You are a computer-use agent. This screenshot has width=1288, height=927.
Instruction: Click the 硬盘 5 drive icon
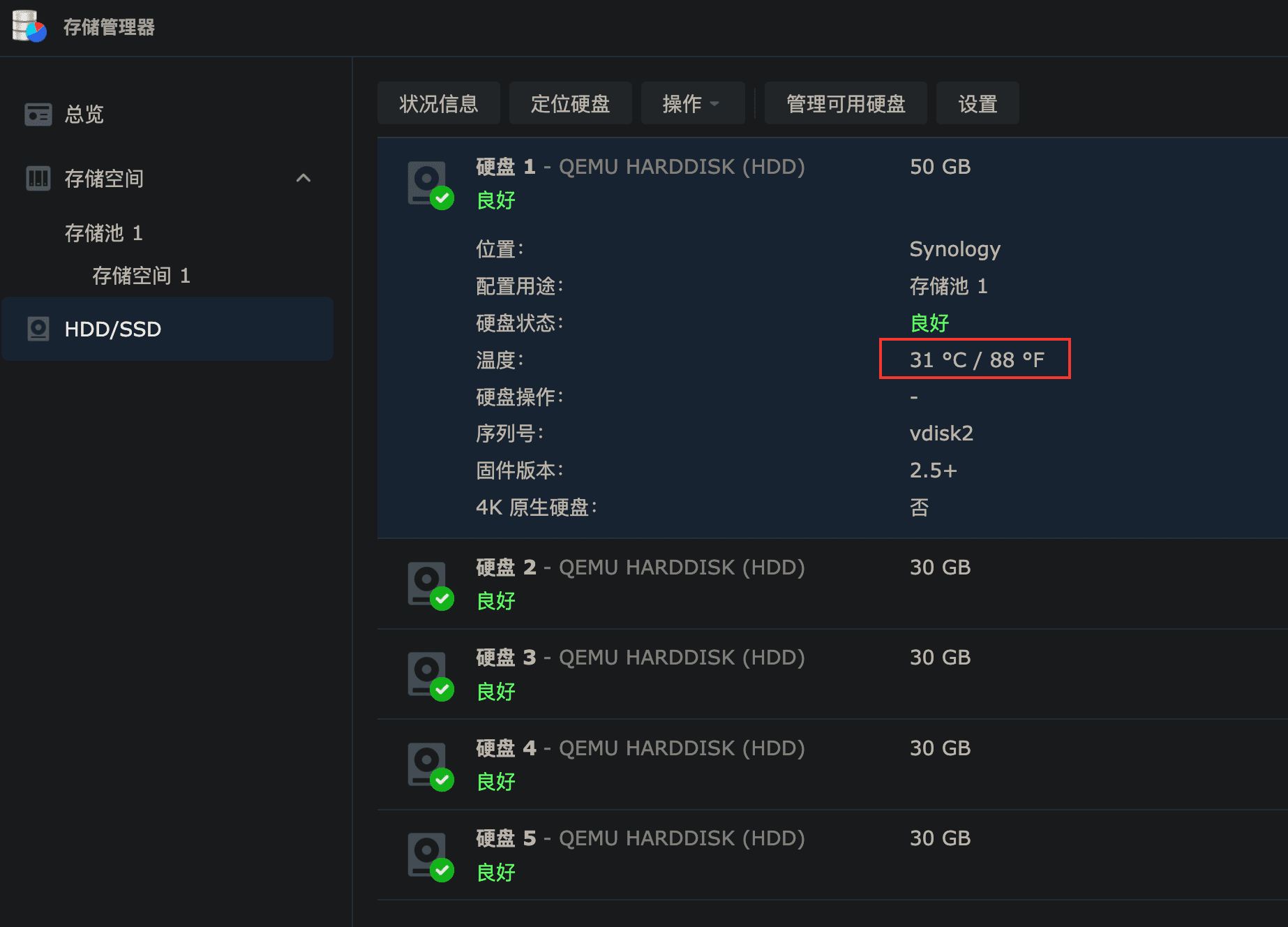click(430, 856)
